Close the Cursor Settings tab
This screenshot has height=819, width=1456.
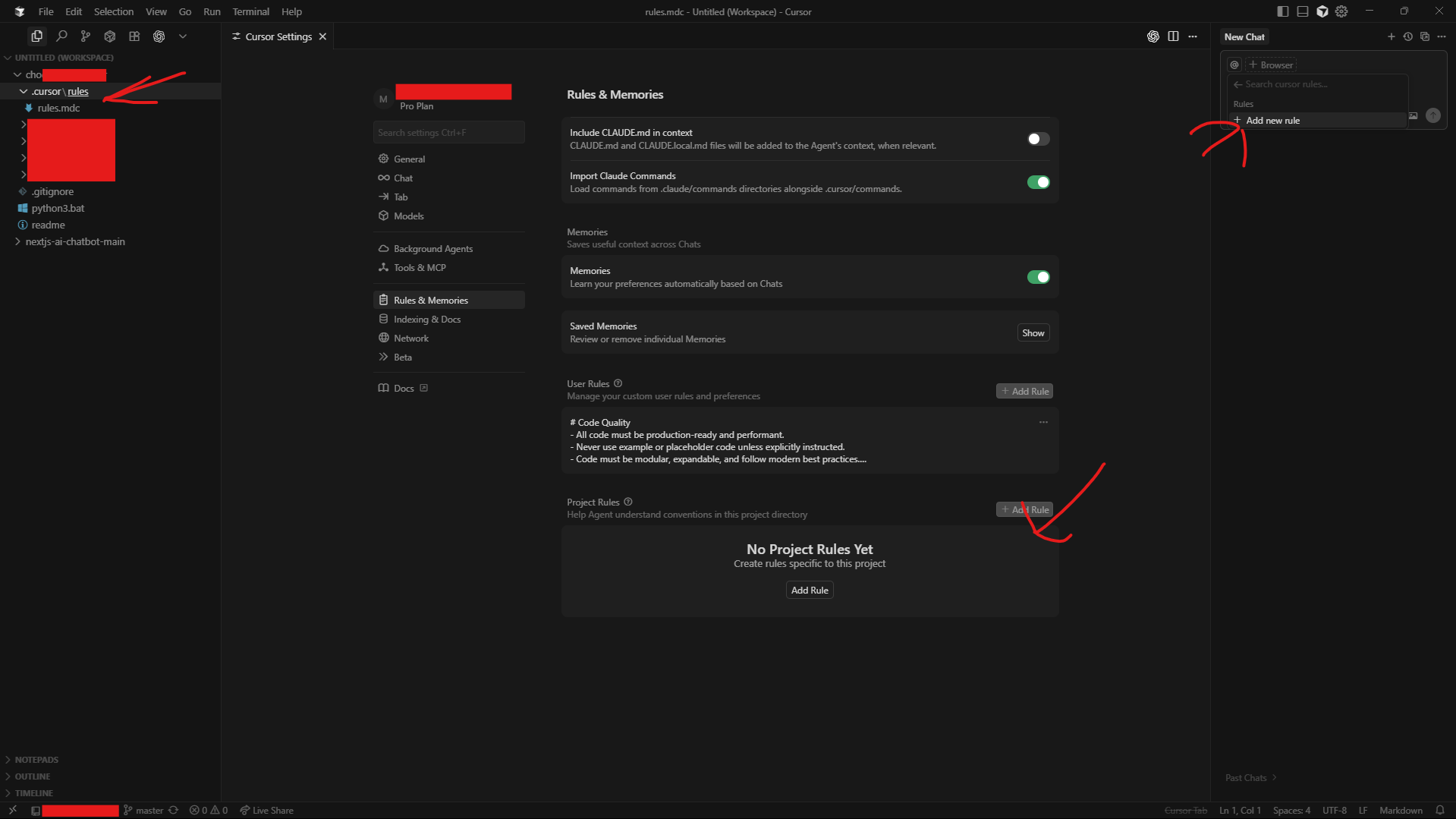322,36
